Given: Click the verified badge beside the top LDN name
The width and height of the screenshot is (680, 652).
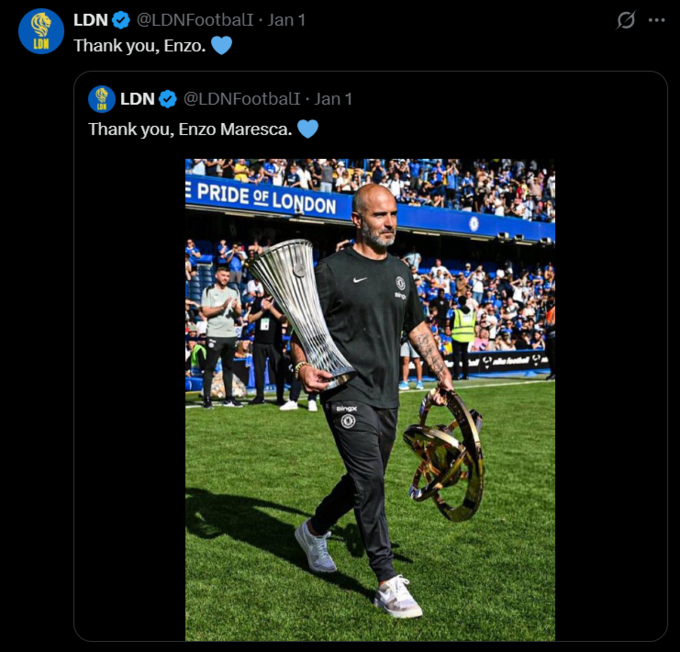Looking at the screenshot, I should 121,20.
